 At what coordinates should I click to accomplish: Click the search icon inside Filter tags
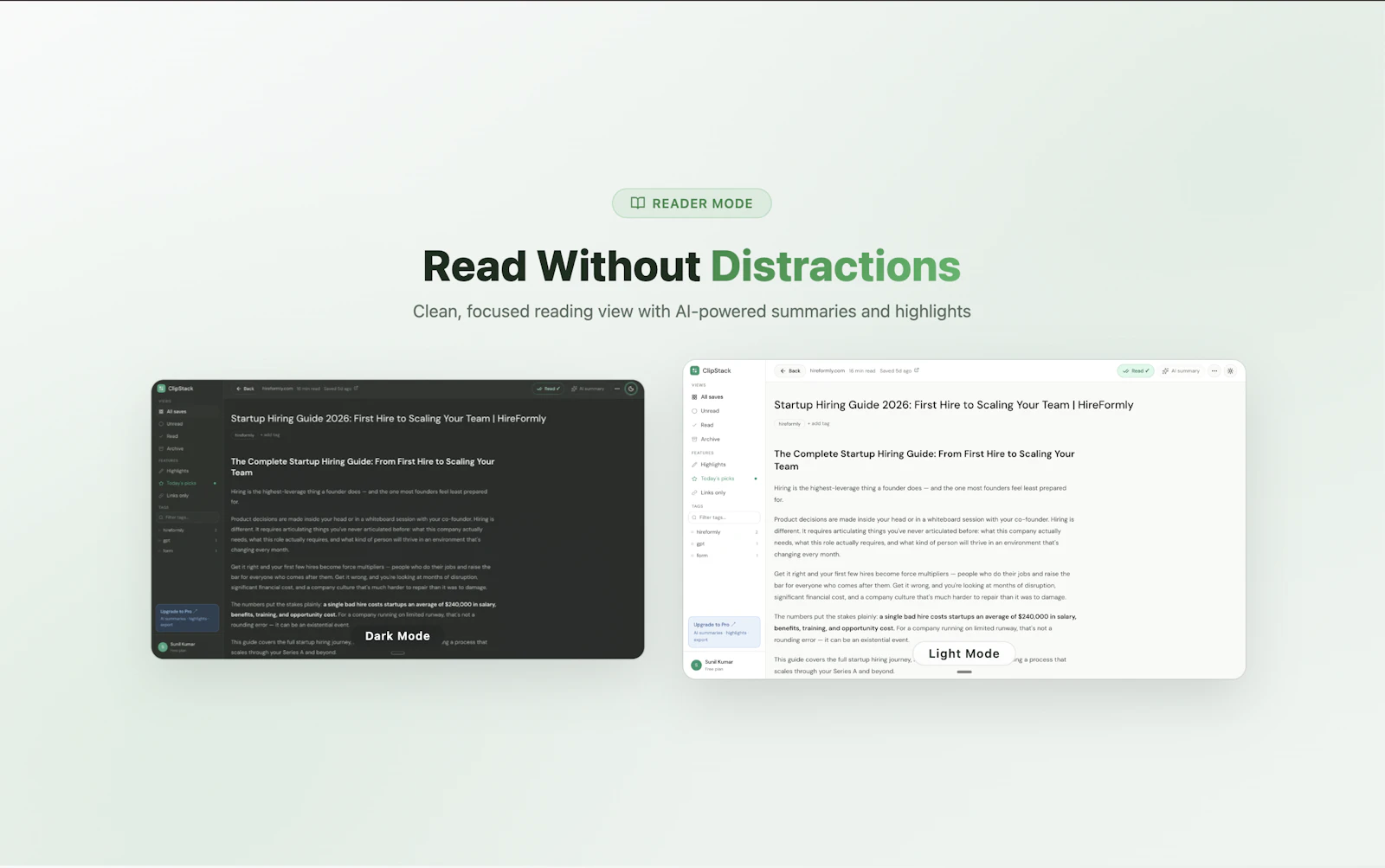[x=693, y=518]
